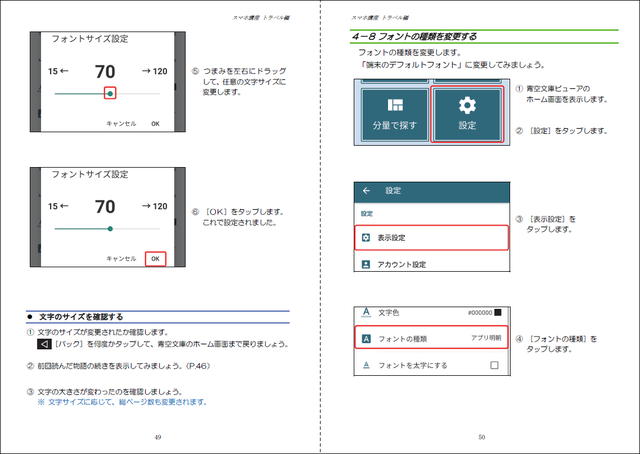
Task: Open the フォントの種類 row label
Action: click(402, 339)
